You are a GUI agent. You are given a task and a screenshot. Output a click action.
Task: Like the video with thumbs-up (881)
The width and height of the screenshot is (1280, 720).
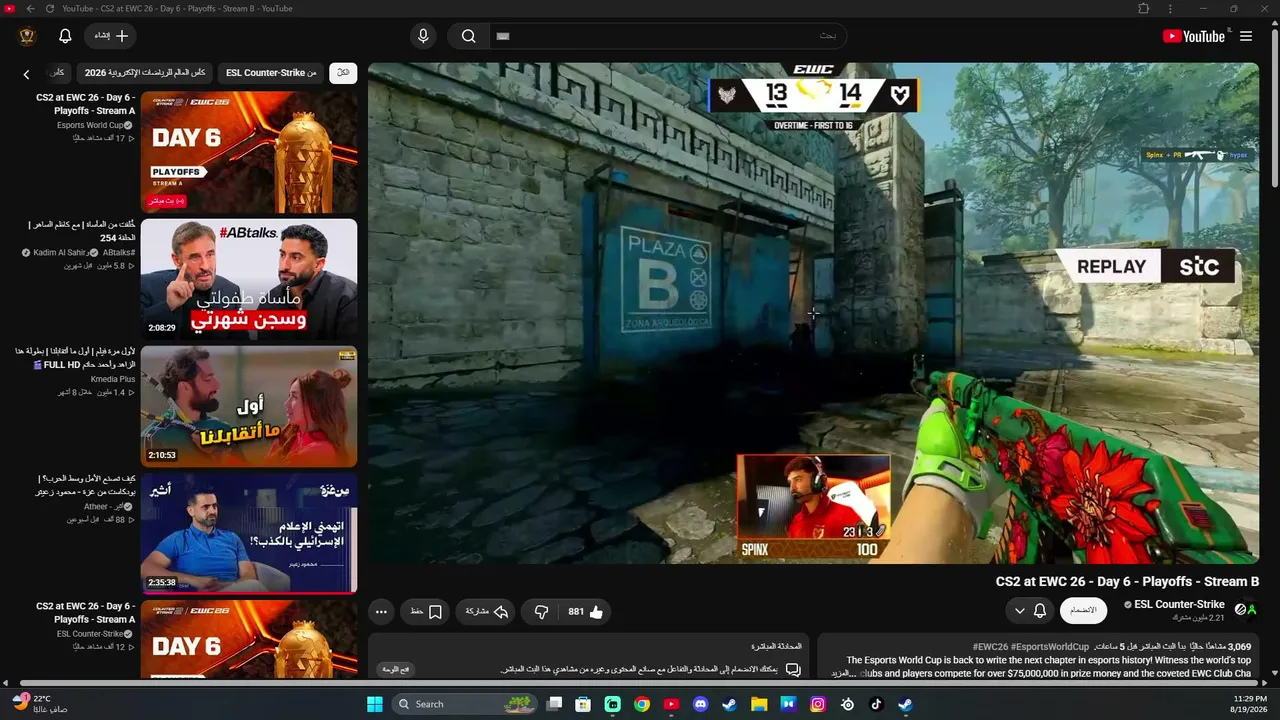point(585,612)
